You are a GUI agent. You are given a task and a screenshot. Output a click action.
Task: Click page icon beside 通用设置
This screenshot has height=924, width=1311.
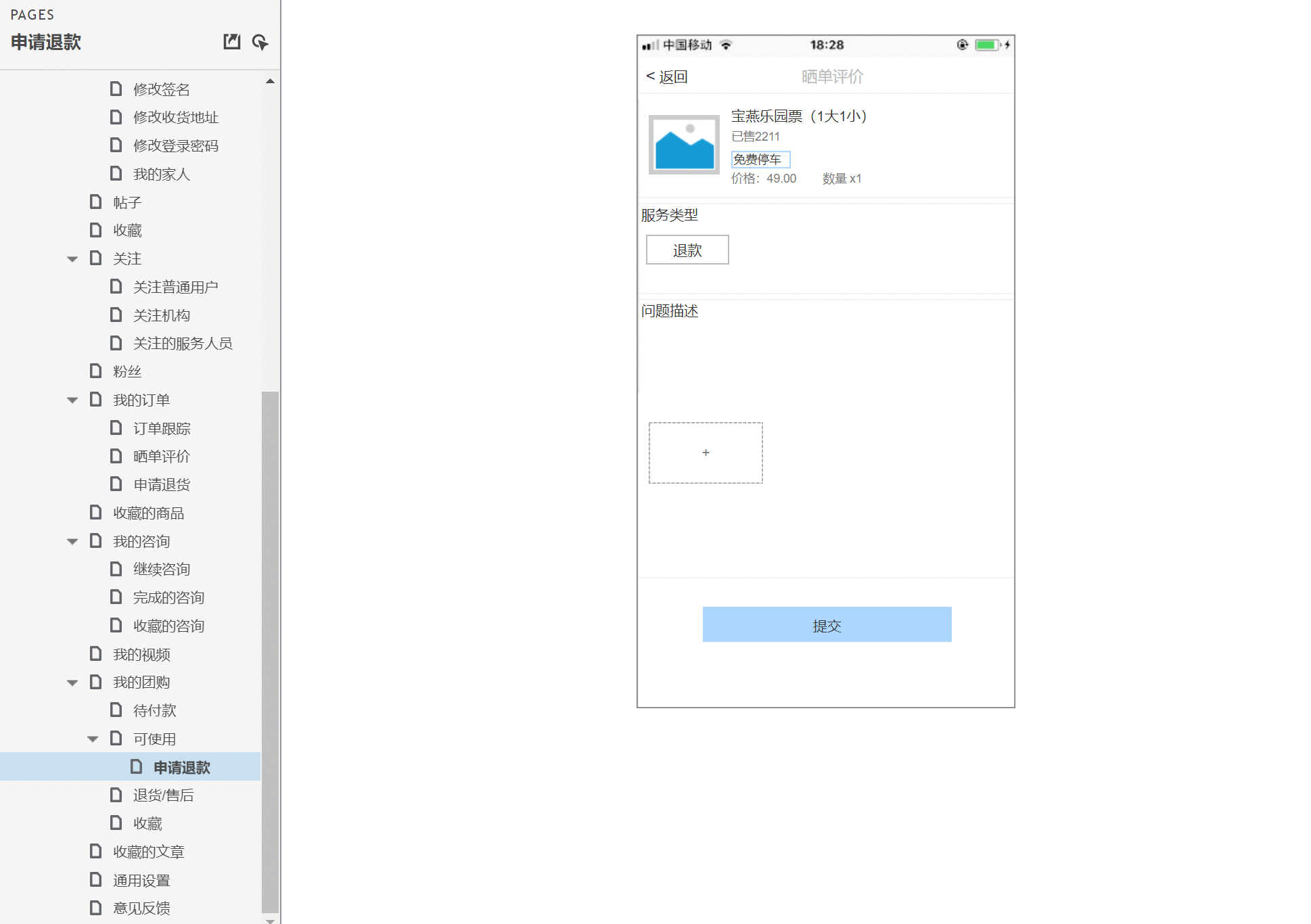tap(96, 879)
